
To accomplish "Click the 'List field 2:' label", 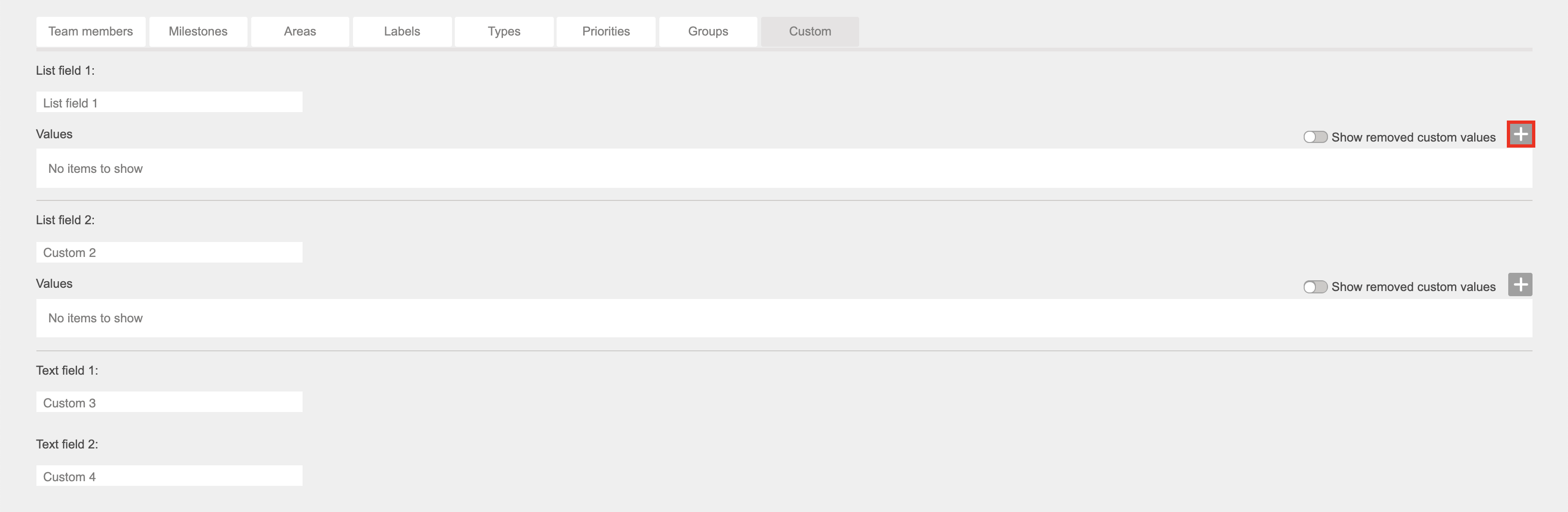I will [x=65, y=220].
